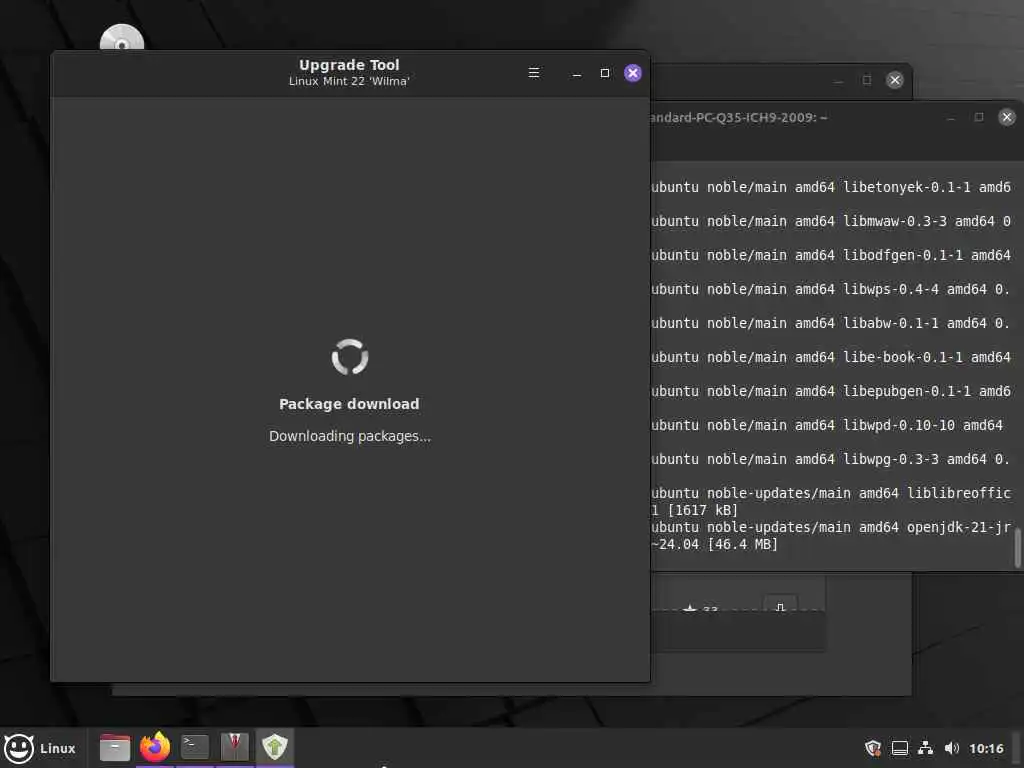The height and width of the screenshot is (768, 1024).
Task: Close the Upgrade Tool window
Action: [x=632, y=72]
